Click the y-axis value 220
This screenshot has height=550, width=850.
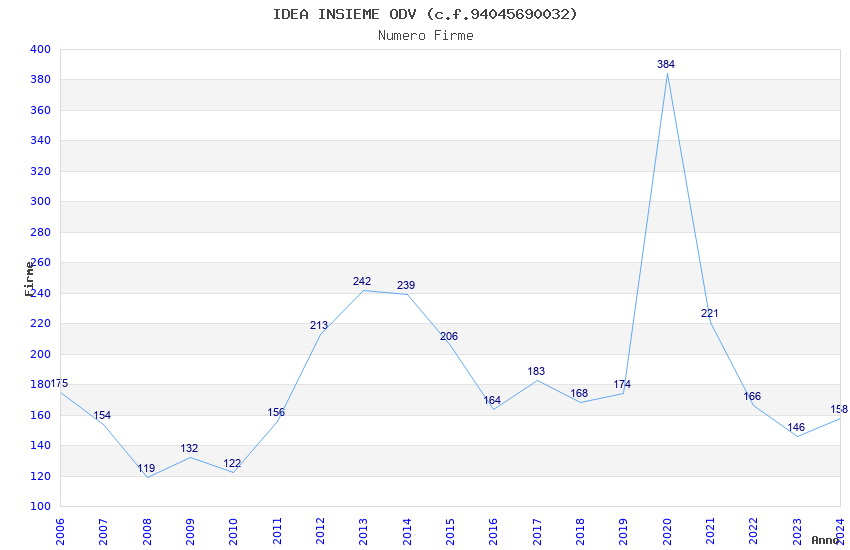[40, 323]
